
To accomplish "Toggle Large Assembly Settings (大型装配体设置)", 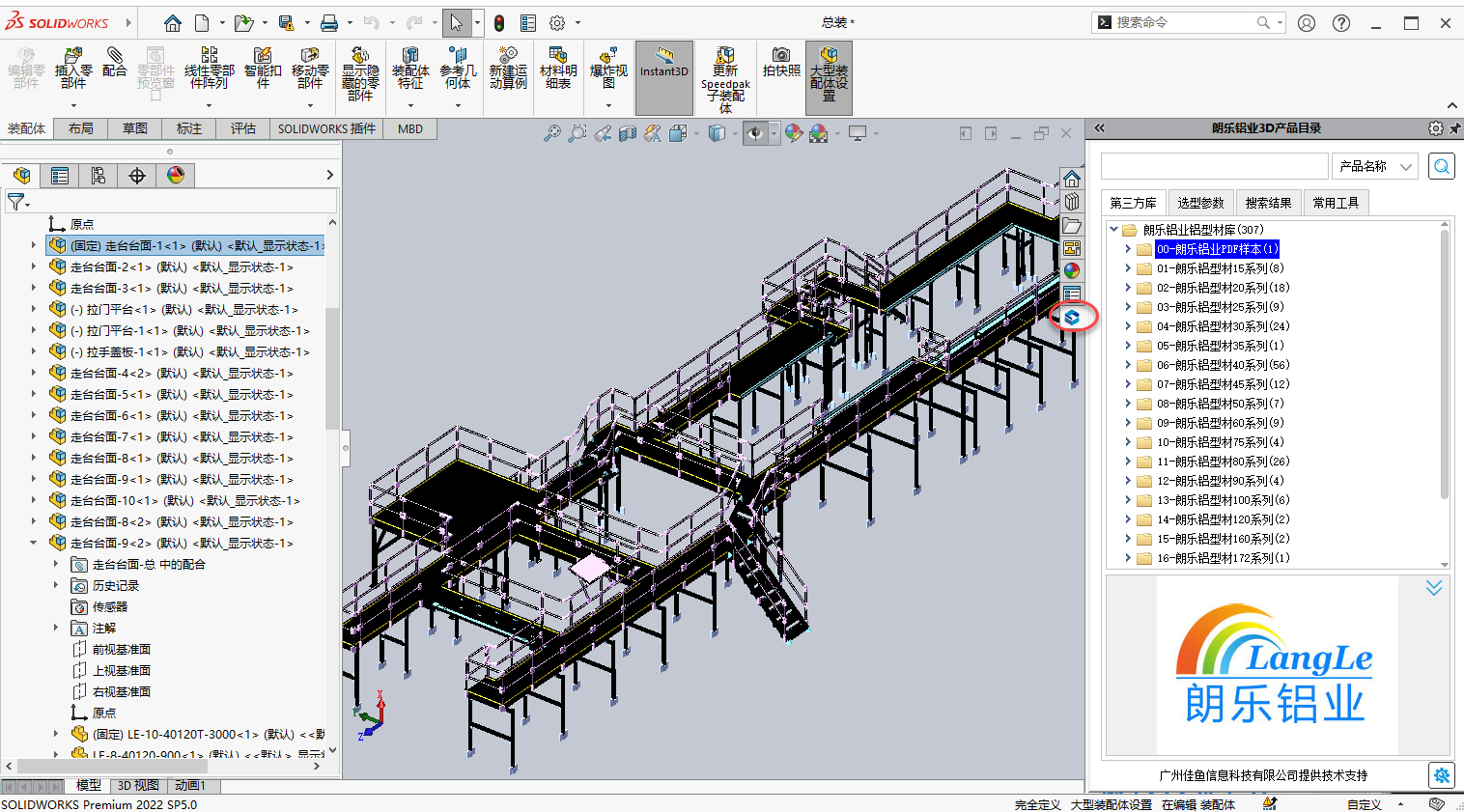I will 830,77.
